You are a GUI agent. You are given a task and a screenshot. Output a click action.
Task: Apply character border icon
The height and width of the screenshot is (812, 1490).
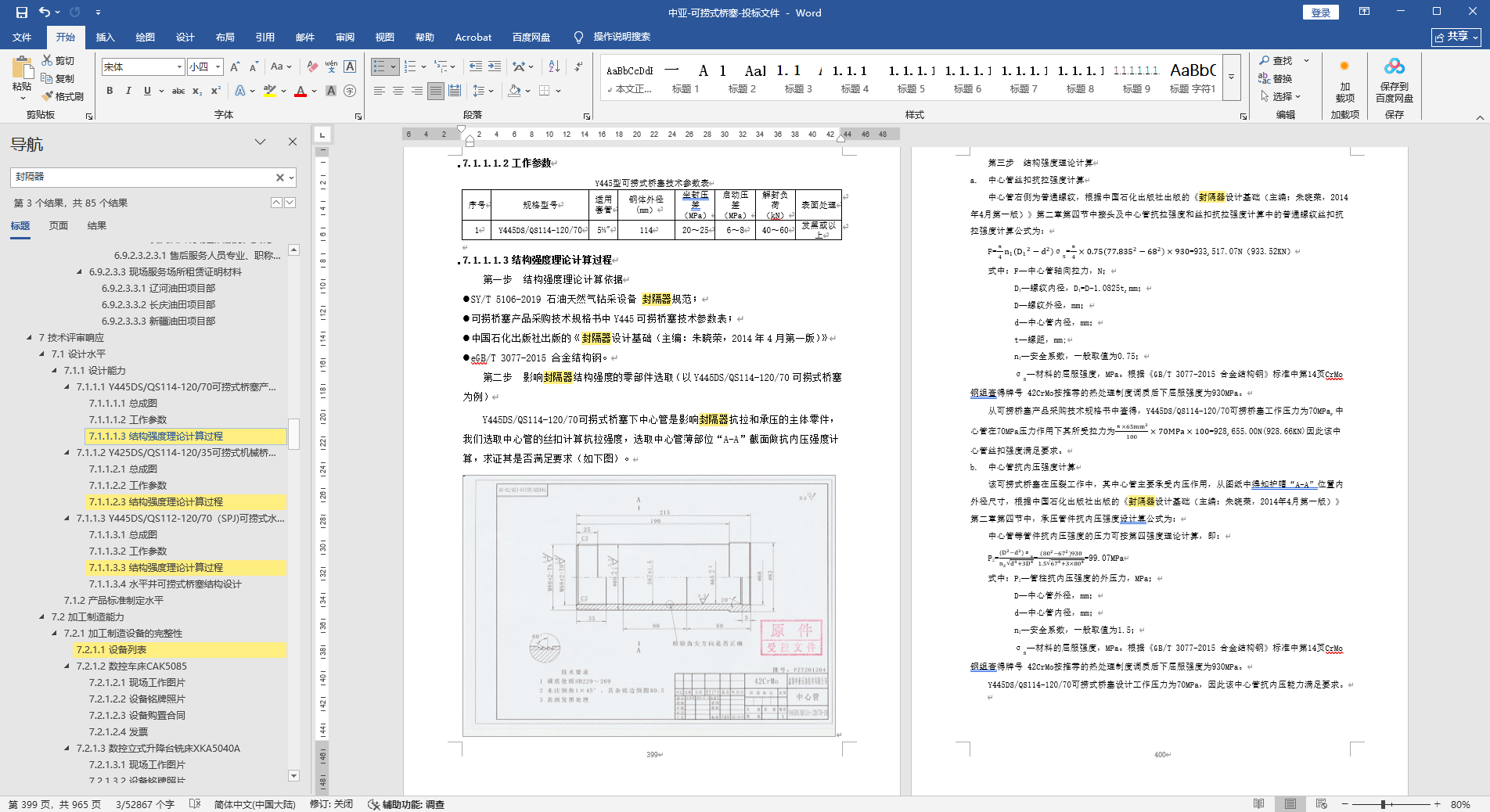pos(350,67)
